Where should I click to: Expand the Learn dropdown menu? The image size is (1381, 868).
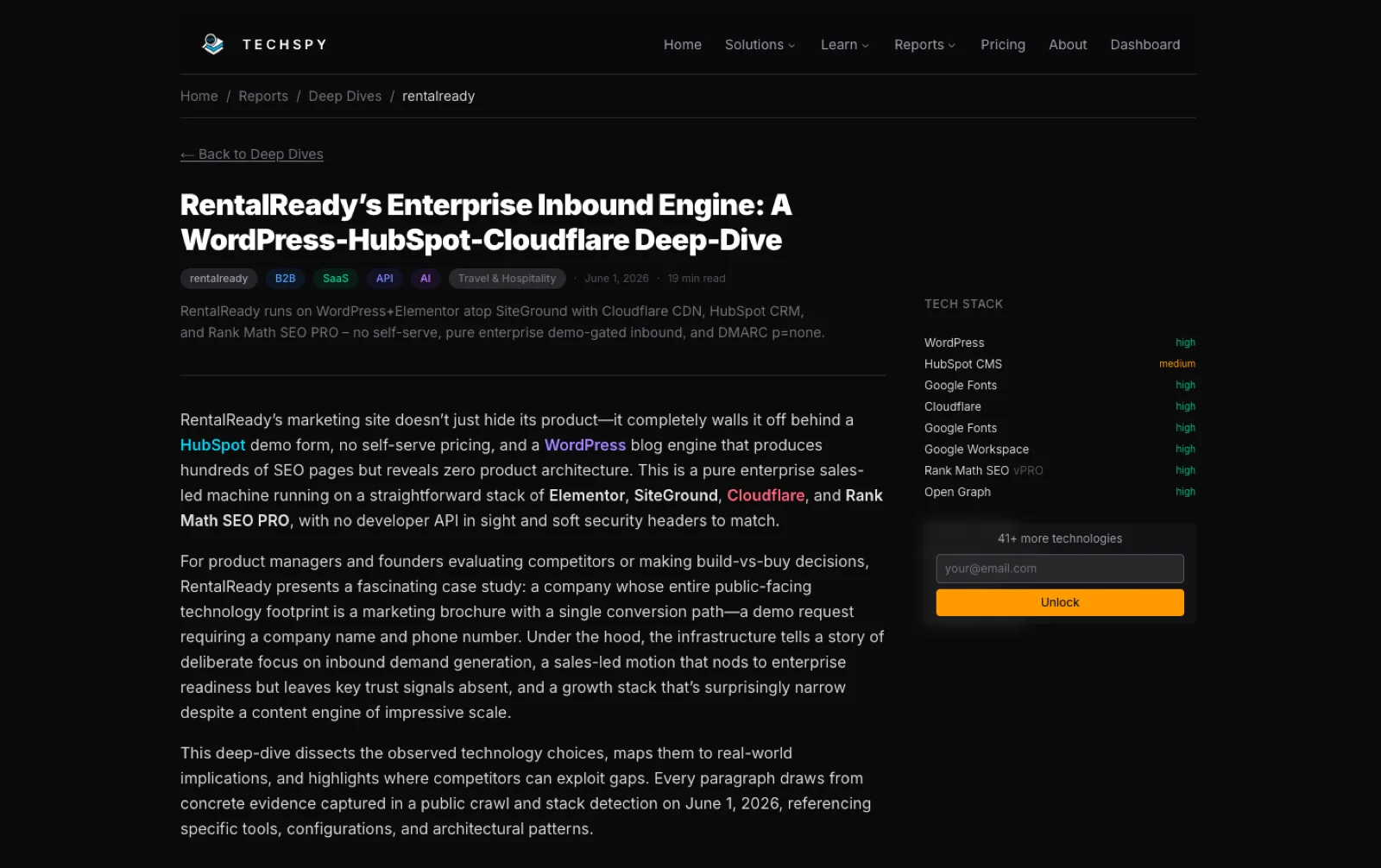[845, 45]
